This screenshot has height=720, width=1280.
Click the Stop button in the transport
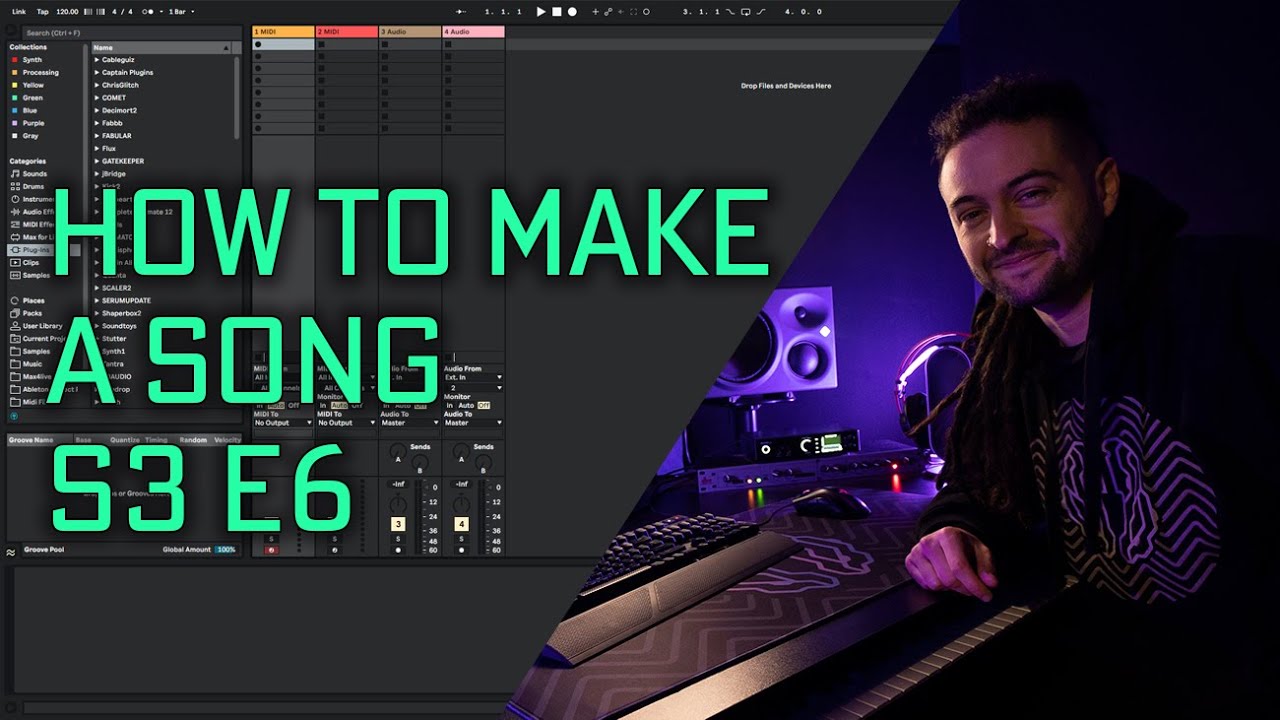coord(557,12)
